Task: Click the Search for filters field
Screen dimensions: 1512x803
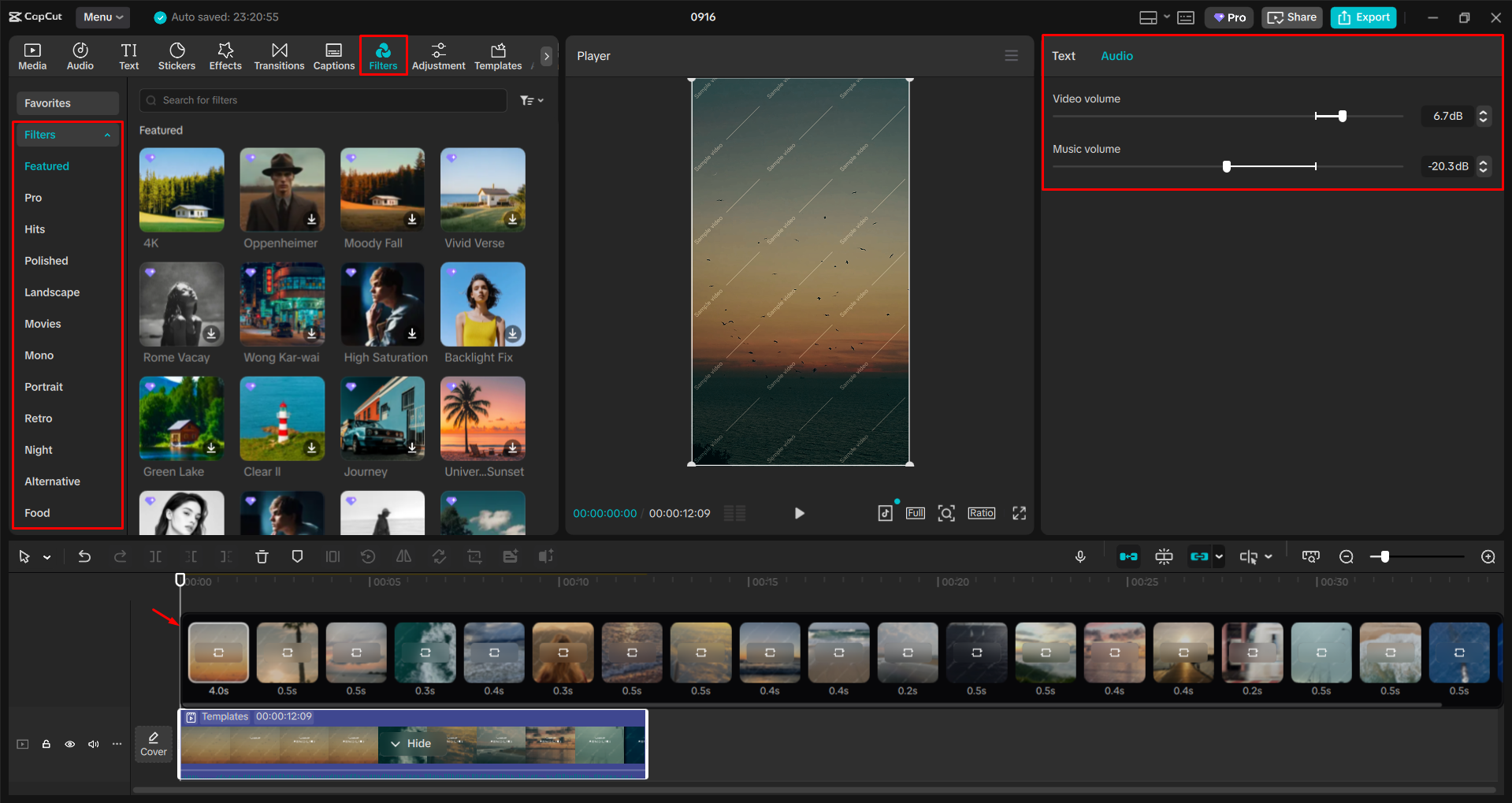Action: click(x=323, y=101)
